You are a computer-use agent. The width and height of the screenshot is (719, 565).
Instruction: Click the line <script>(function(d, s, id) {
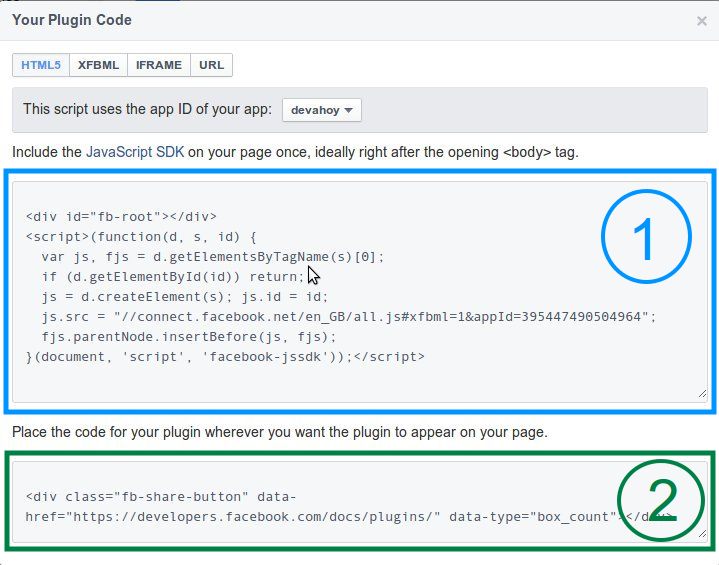click(x=141, y=237)
